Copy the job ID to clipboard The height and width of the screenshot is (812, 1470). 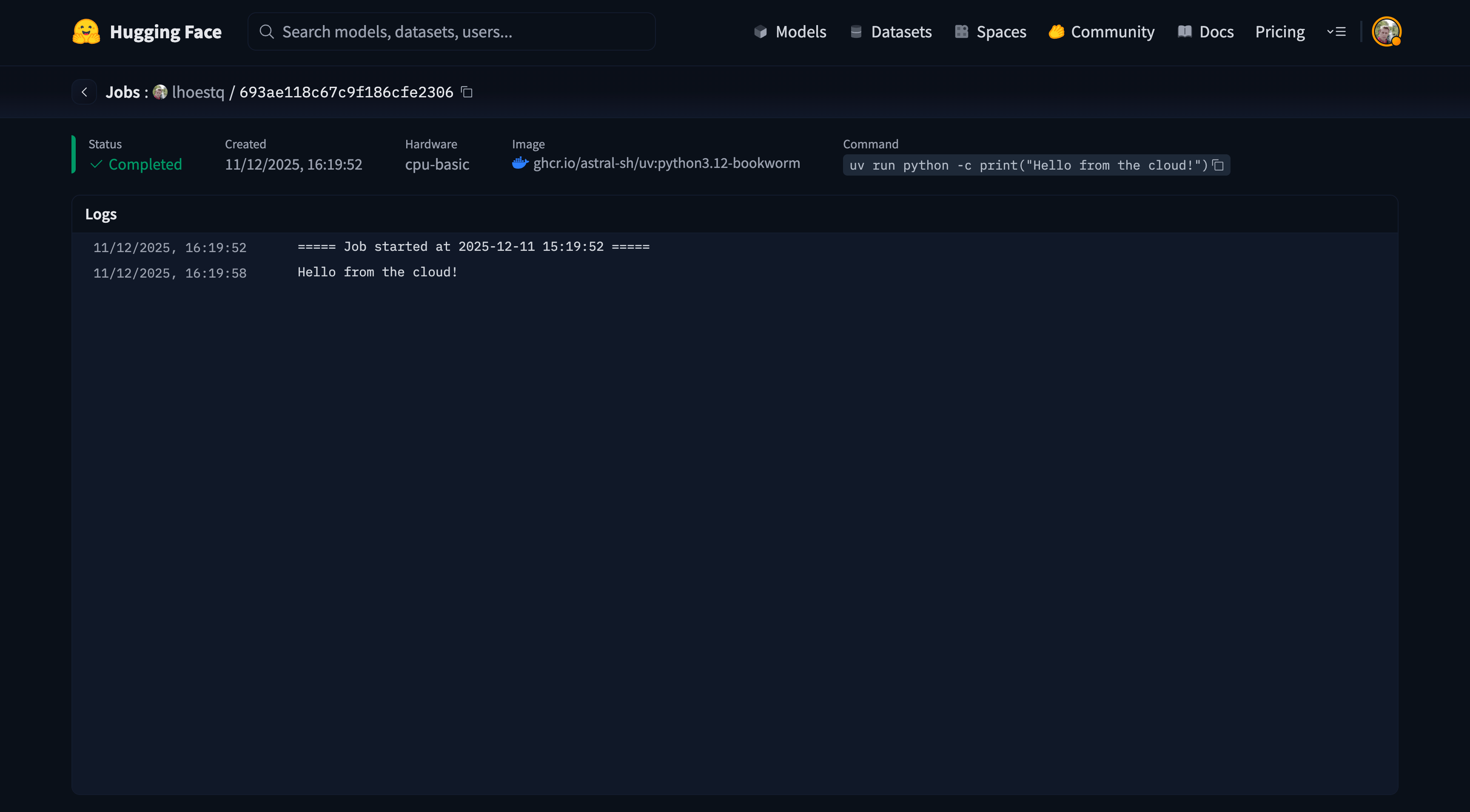click(x=467, y=92)
